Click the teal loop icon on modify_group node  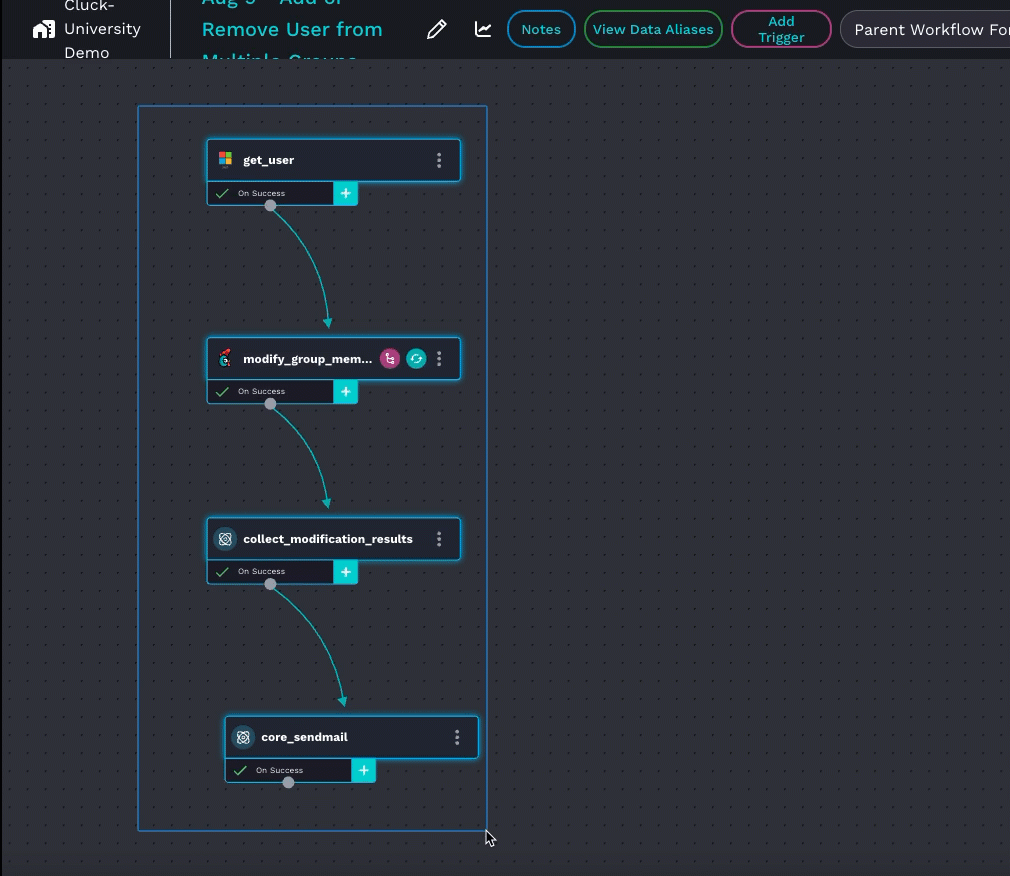coord(416,359)
